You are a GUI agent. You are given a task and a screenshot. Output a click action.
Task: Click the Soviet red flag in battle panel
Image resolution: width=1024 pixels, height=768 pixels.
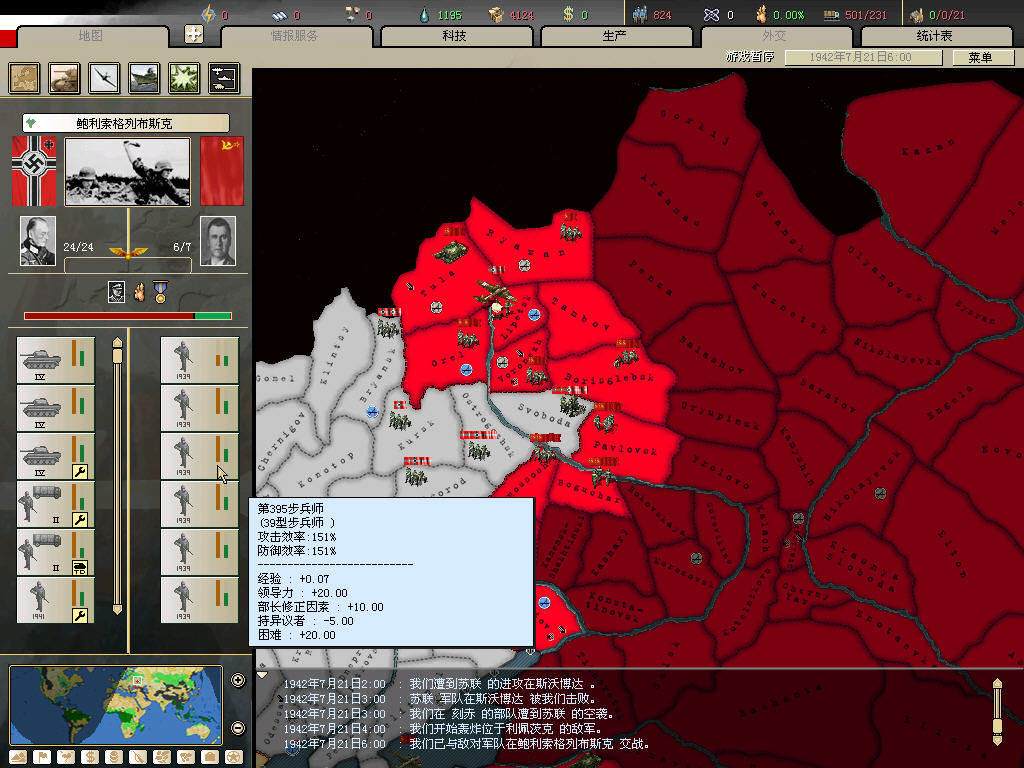pos(222,171)
